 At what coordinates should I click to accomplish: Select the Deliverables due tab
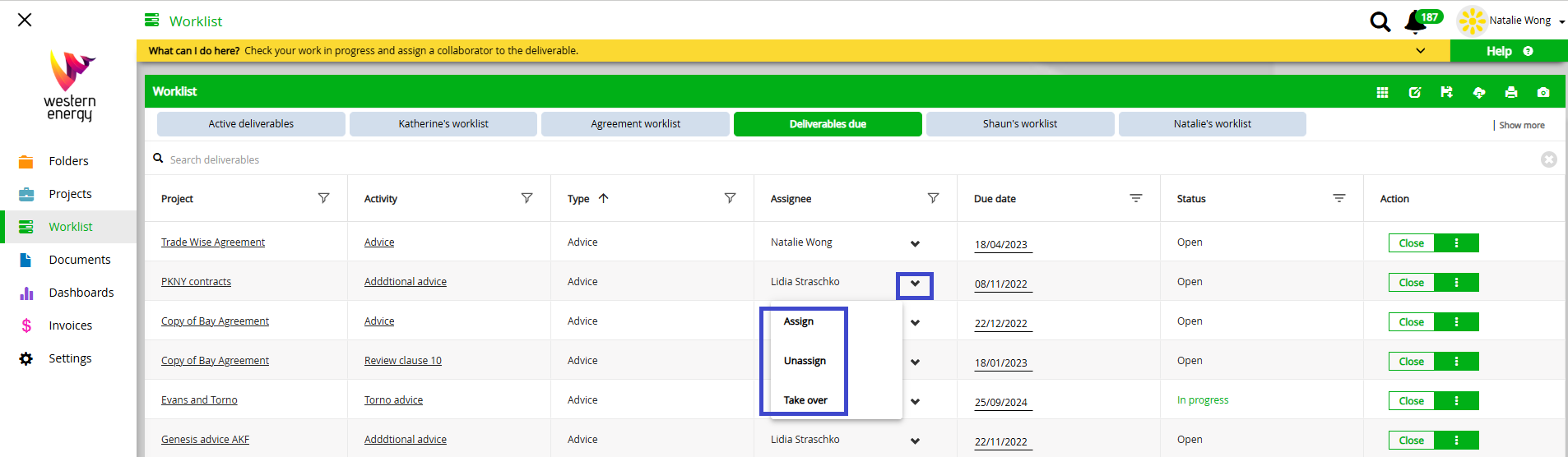click(828, 124)
